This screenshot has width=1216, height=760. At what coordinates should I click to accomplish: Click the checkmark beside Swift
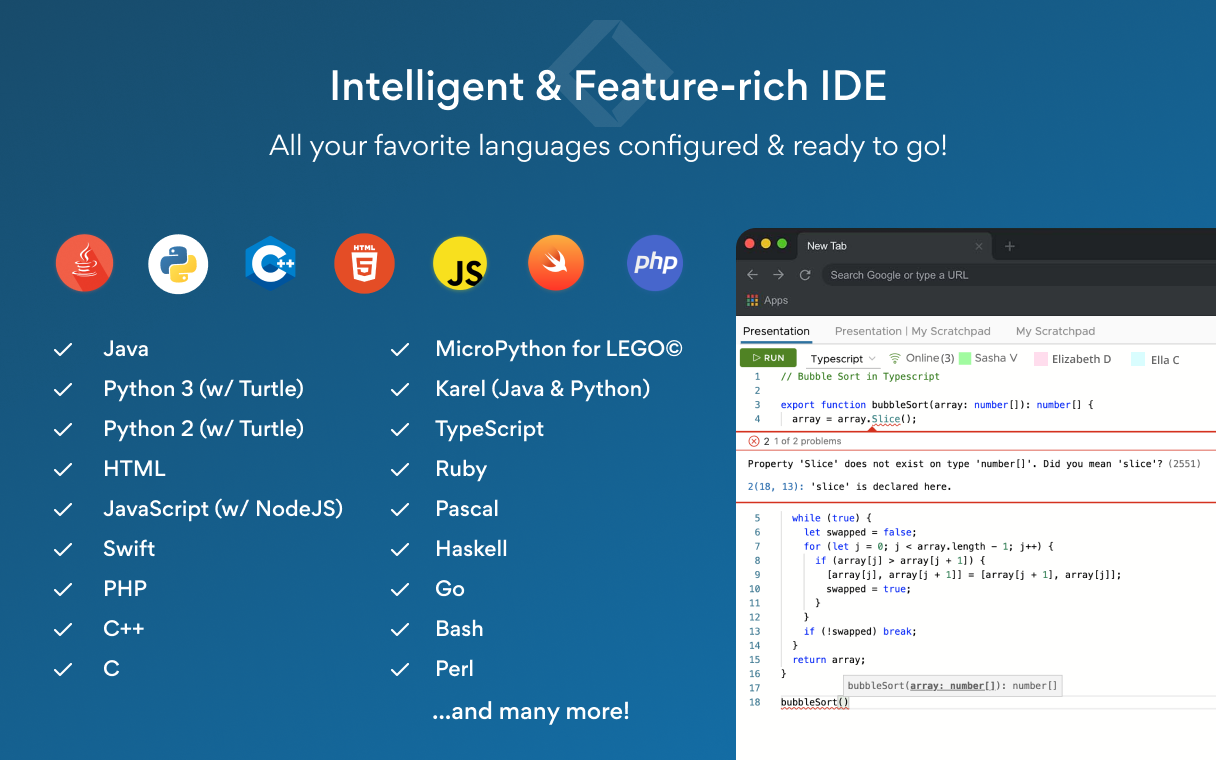coord(63,549)
